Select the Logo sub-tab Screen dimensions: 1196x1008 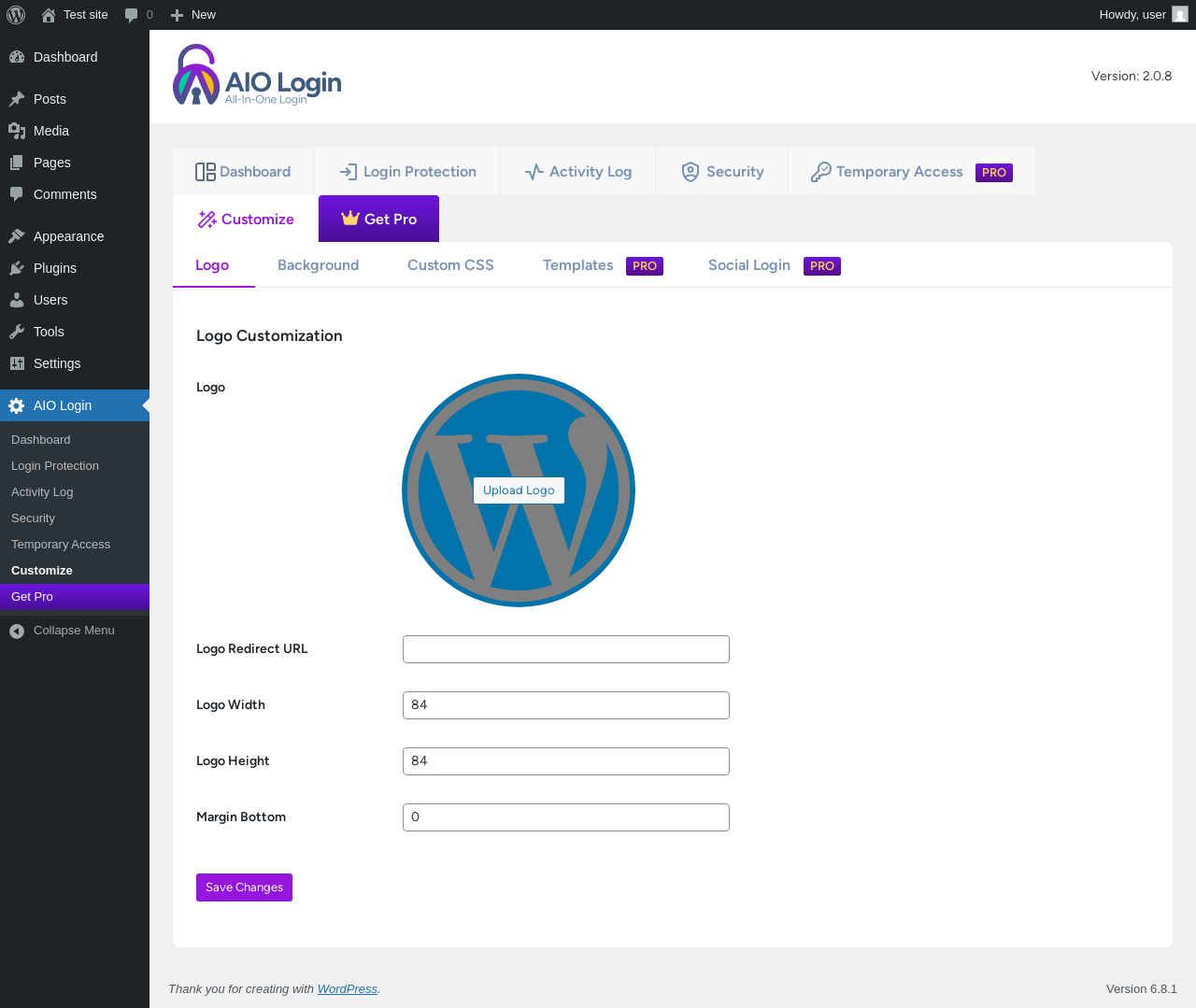pyautogui.click(x=212, y=265)
